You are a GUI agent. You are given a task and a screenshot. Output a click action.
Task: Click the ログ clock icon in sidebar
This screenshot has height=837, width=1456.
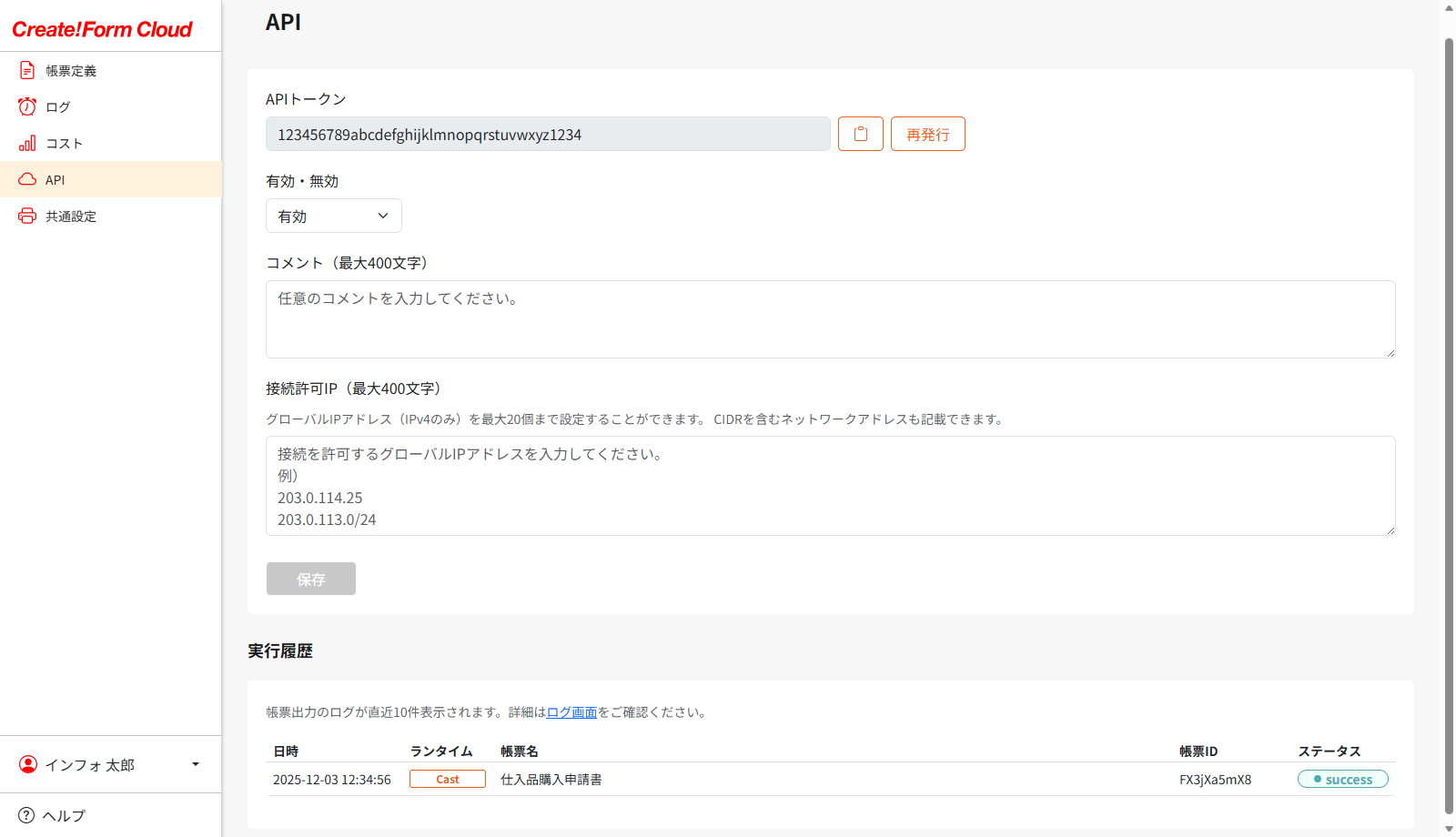tap(27, 106)
